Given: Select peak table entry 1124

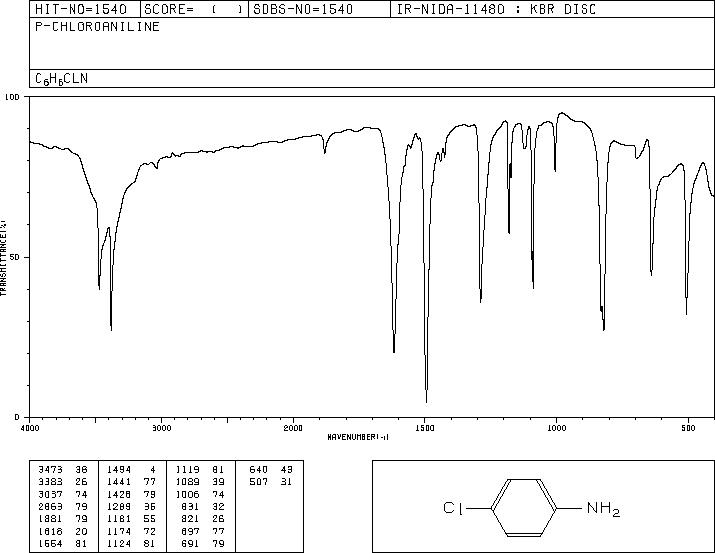Looking at the screenshot, I should pos(119,543).
